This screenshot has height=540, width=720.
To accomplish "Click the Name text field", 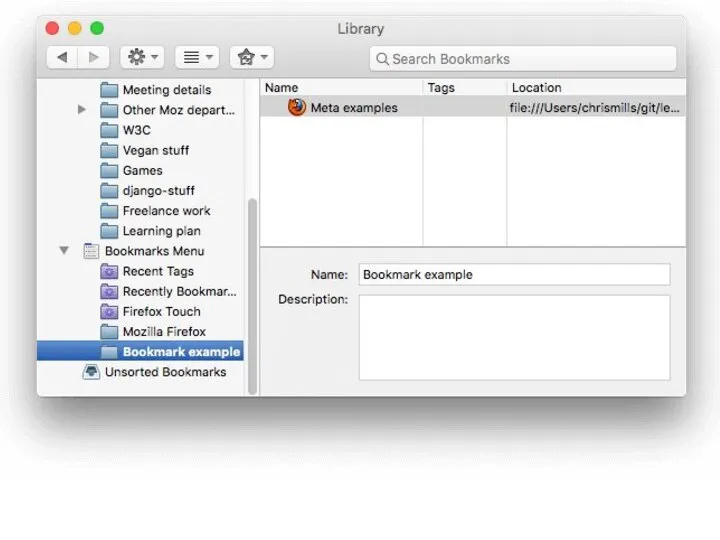I will [x=514, y=274].
